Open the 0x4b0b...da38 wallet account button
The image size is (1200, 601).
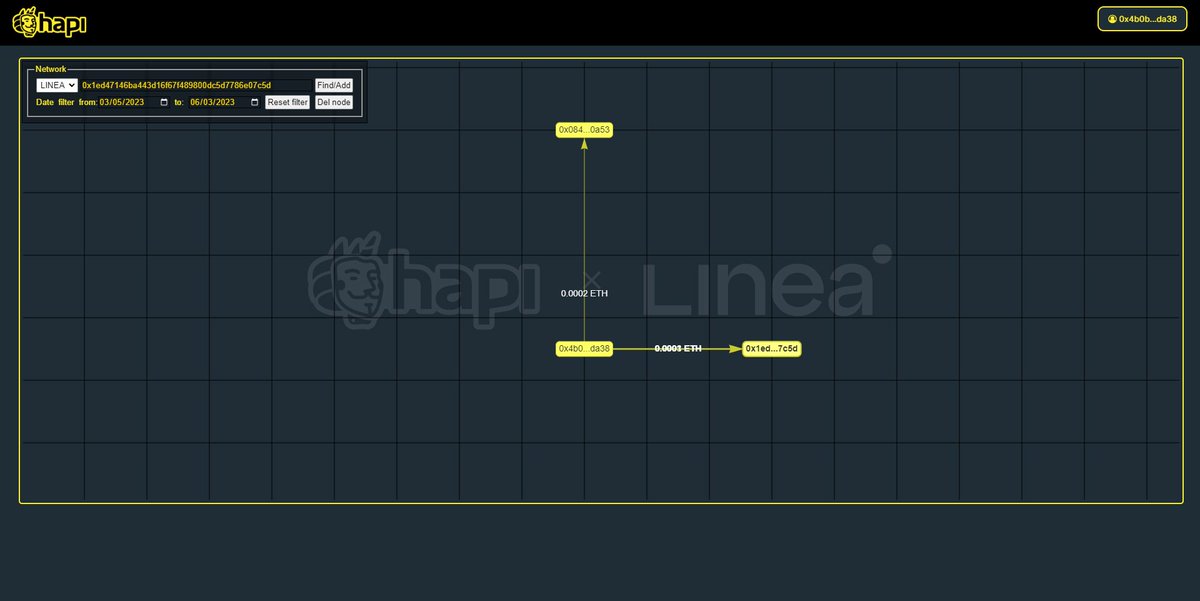point(1143,19)
